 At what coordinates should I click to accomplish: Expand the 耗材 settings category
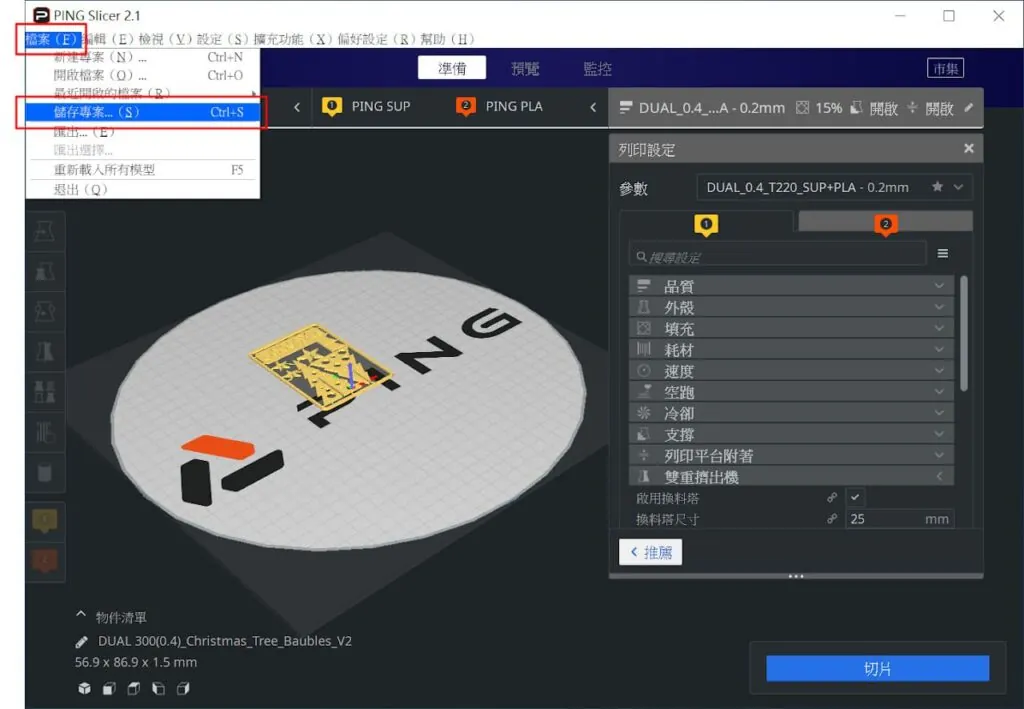[791, 349]
